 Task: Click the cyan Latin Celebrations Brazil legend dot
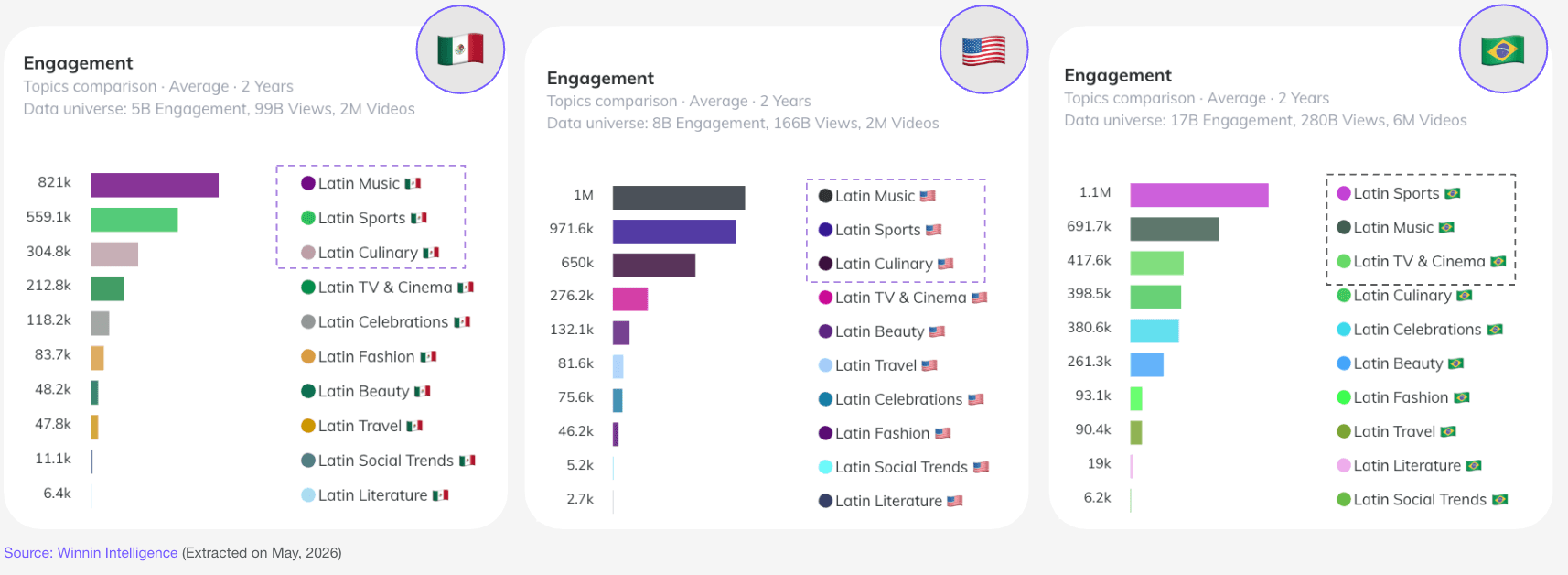[x=1344, y=330]
